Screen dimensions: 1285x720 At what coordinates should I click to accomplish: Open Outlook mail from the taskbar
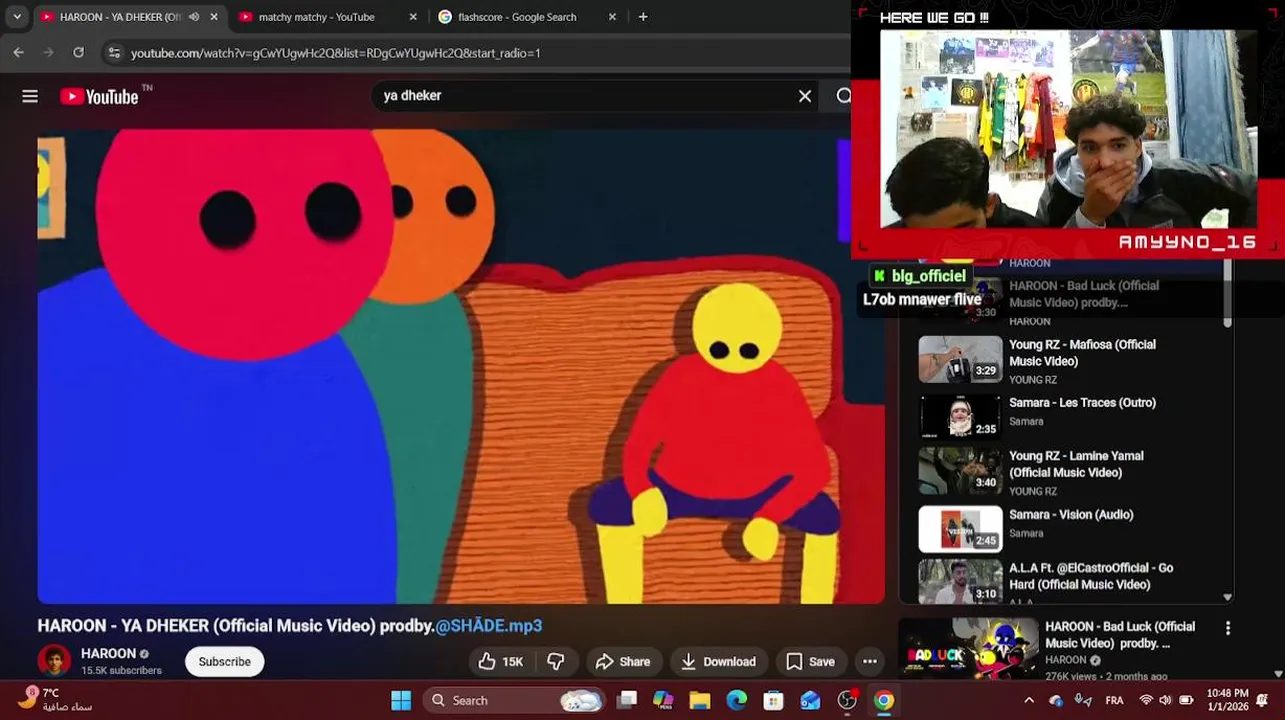point(810,700)
